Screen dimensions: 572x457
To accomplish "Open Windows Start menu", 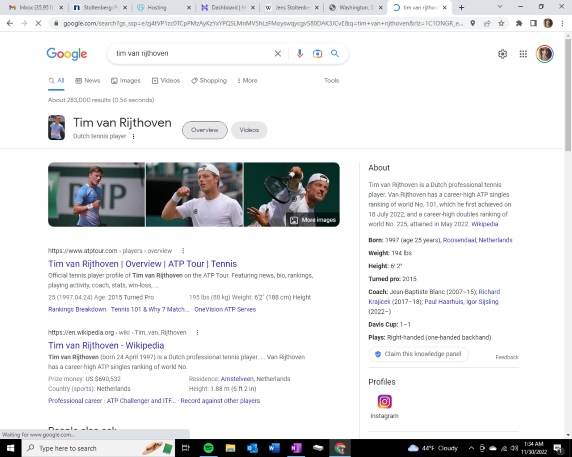I will point(11,448).
